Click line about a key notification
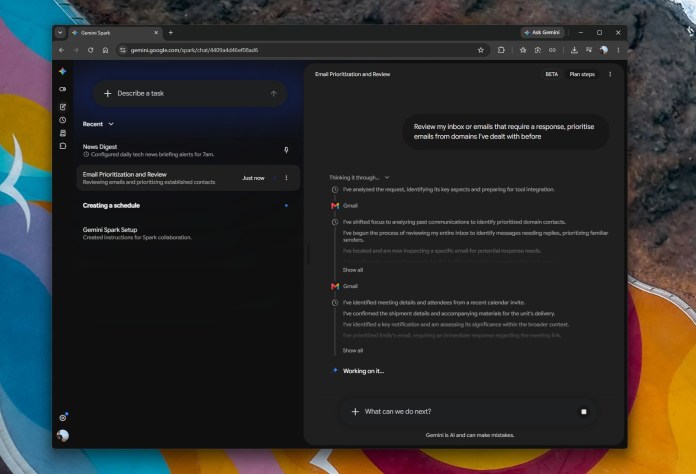 coord(455,324)
